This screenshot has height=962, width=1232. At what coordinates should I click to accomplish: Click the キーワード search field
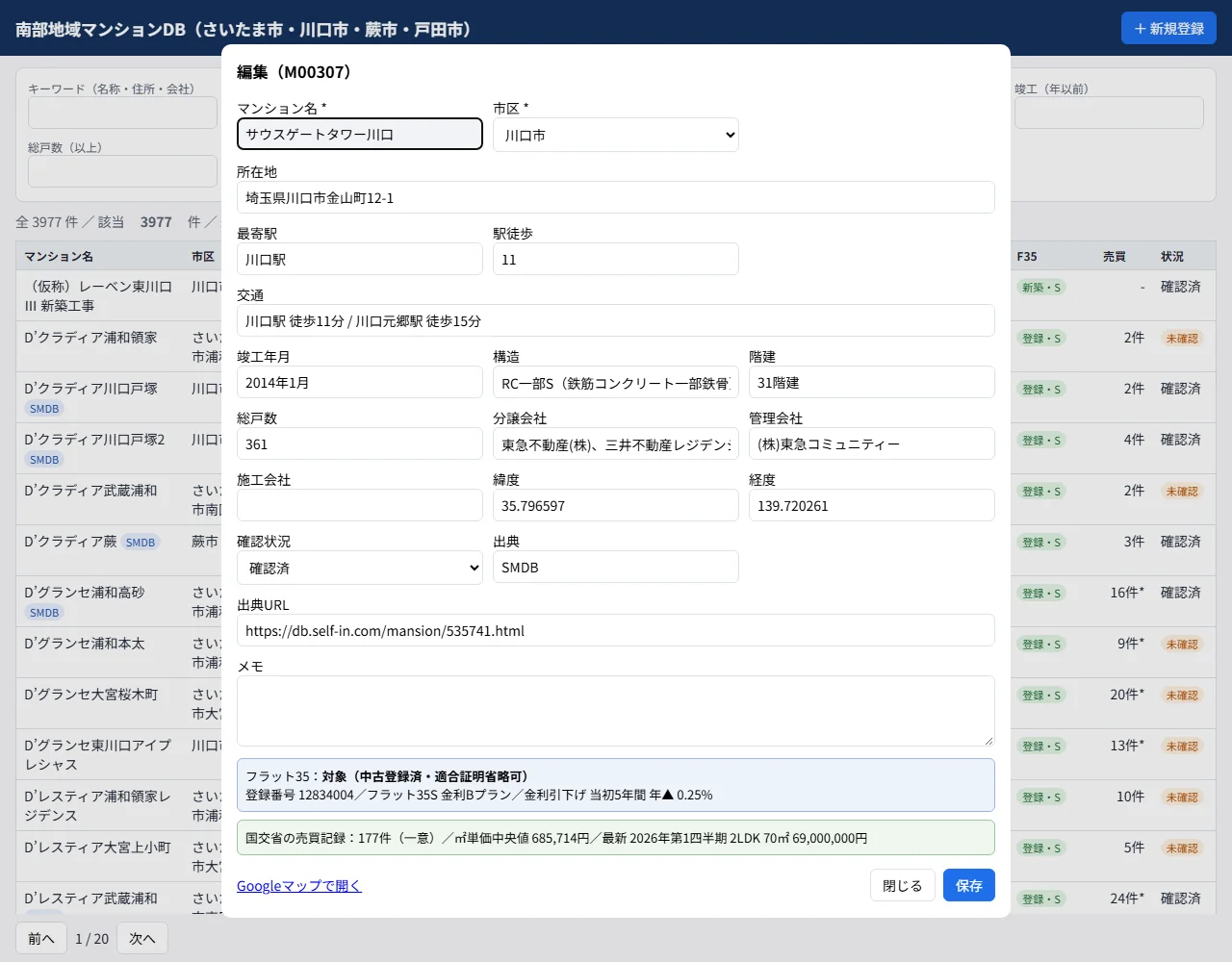(x=122, y=113)
